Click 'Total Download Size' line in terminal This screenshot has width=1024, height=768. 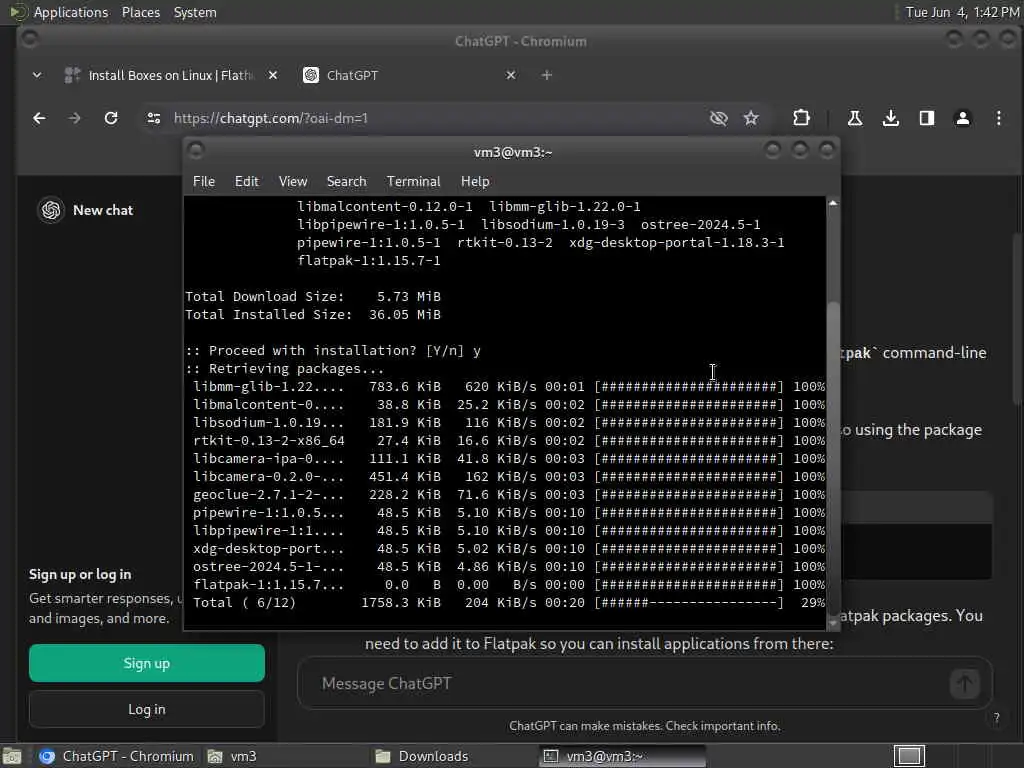pyautogui.click(x=313, y=296)
